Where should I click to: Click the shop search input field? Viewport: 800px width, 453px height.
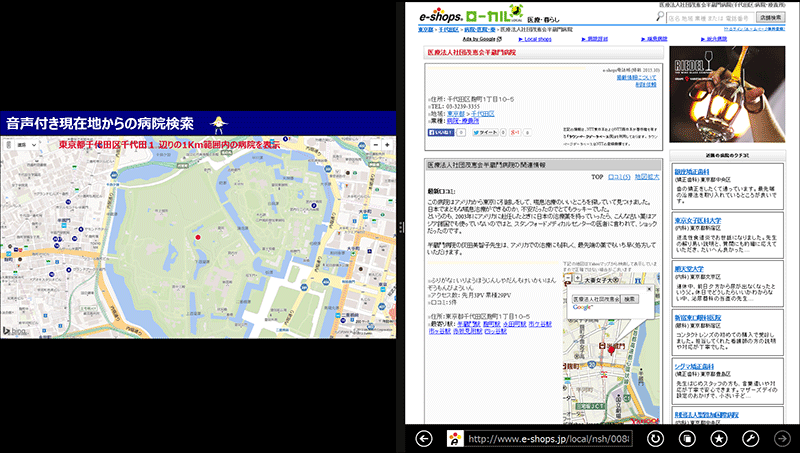coord(710,18)
